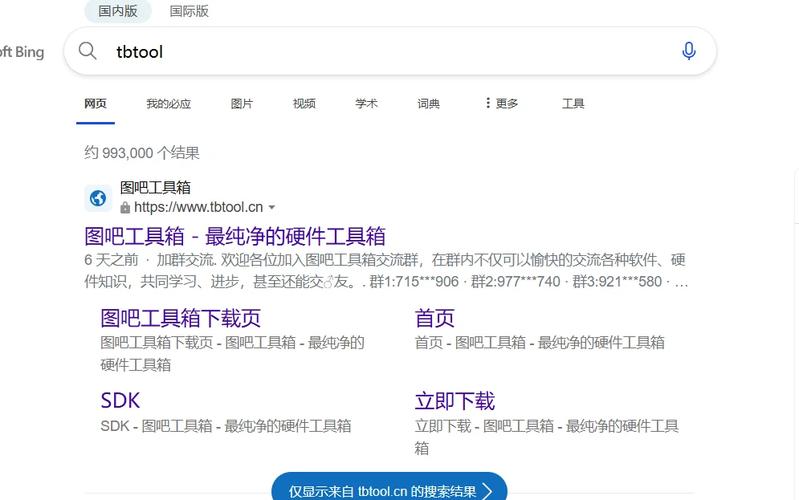Click the 图吧工具箱 site name above URL
The width and height of the screenshot is (799, 500).
(x=155, y=188)
